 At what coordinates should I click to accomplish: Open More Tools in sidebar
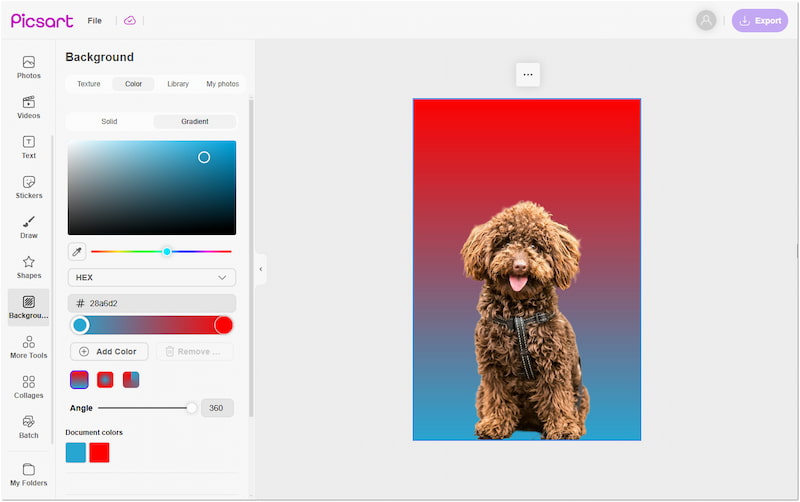pyautogui.click(x=29, y=347)
